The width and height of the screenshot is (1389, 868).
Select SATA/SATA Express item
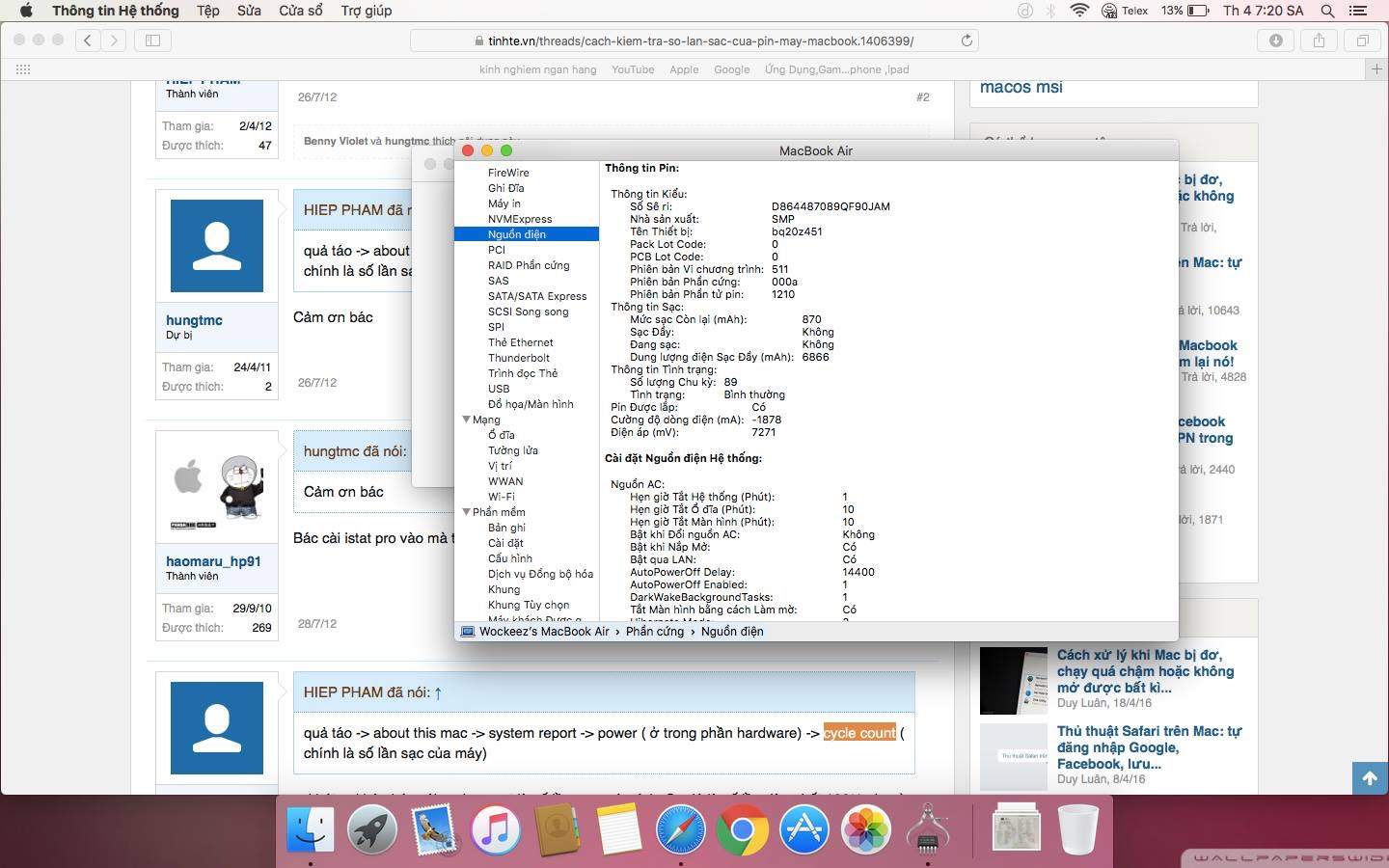(x=537, y=296)
